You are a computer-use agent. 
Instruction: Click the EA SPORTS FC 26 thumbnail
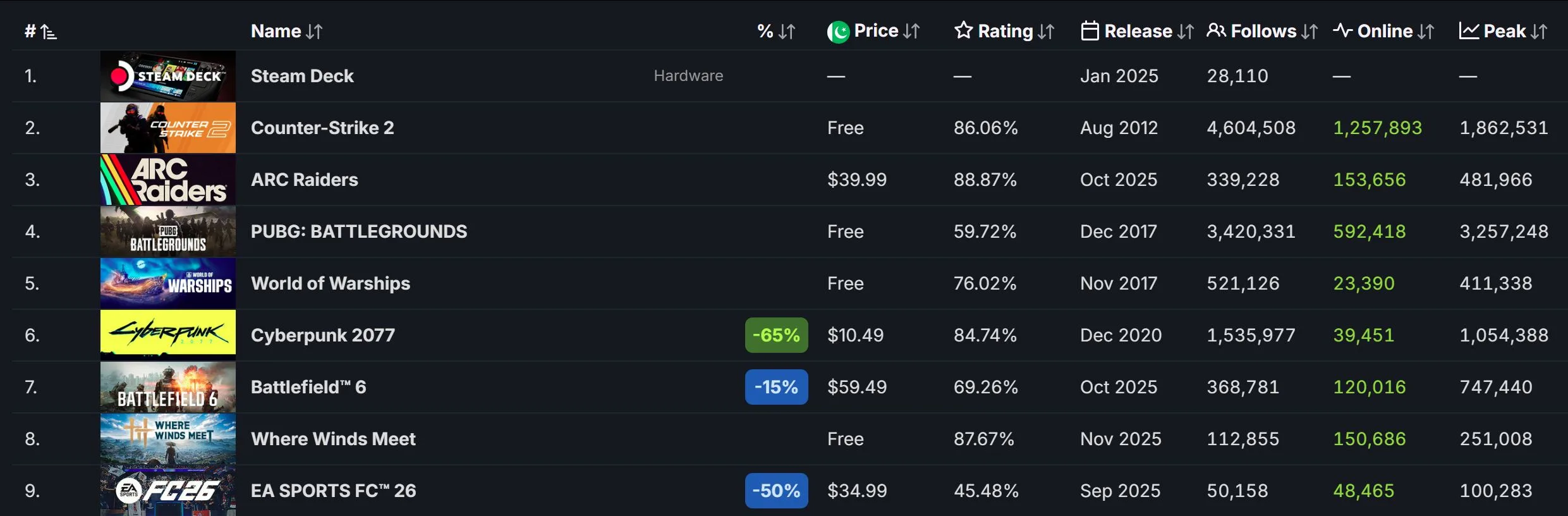tap(168, 491)
